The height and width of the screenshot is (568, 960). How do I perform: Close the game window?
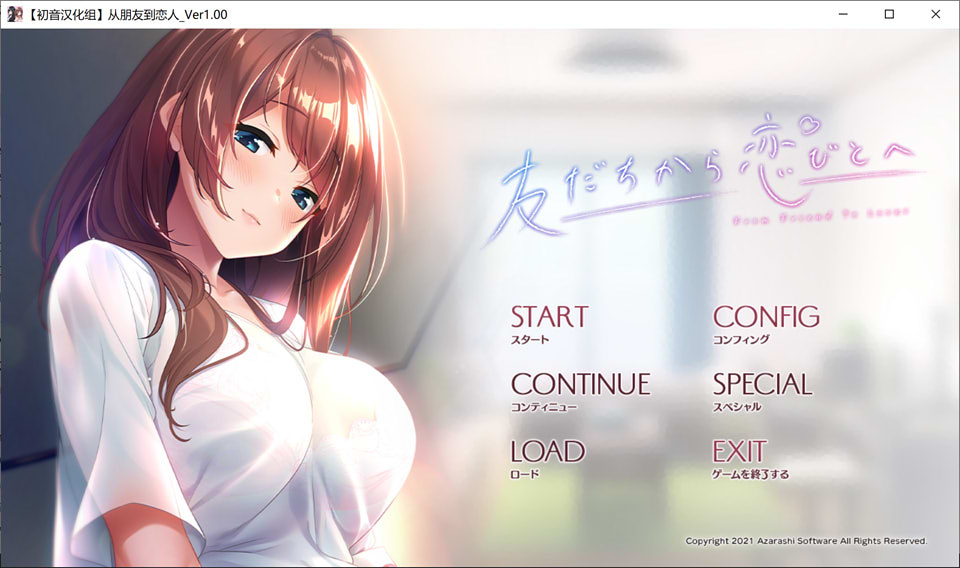click(x=935, y=14)
